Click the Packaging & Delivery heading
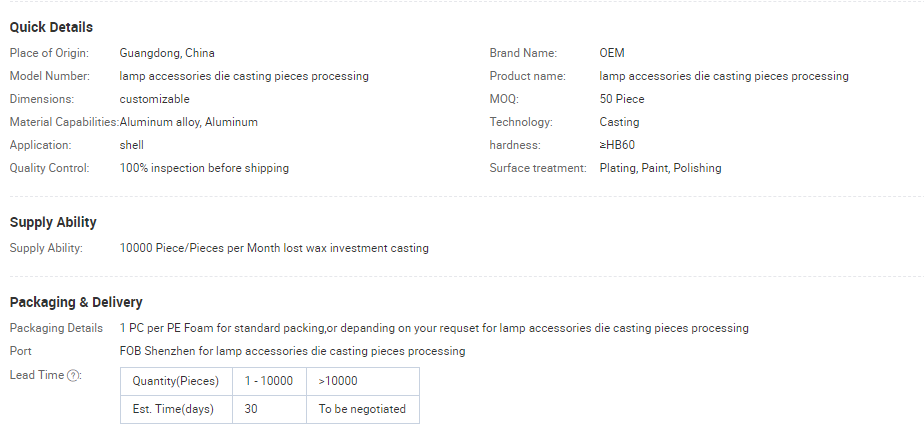Viewport: 924px width, 441px height. point(76,302)
